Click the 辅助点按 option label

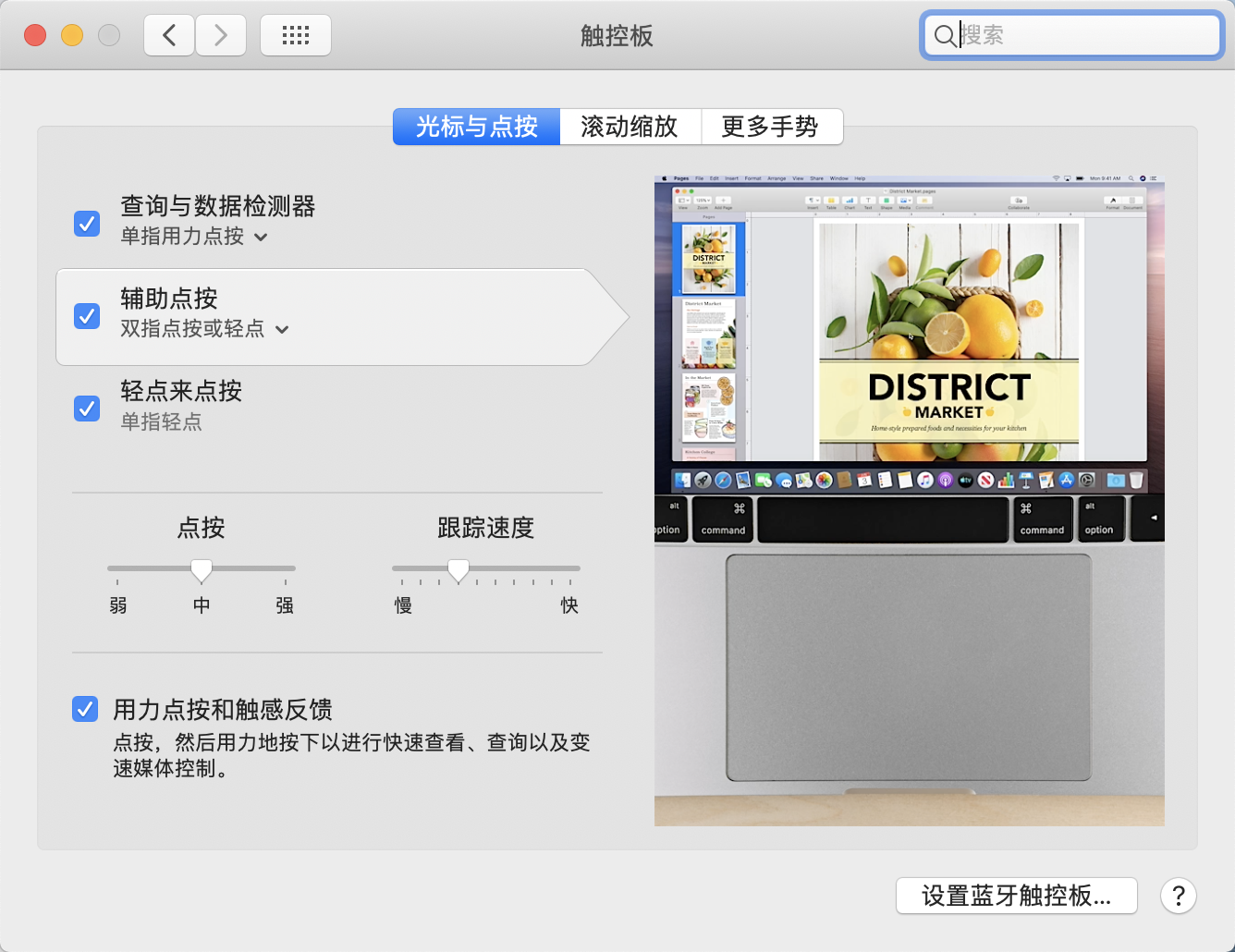[x=169, y=299]
